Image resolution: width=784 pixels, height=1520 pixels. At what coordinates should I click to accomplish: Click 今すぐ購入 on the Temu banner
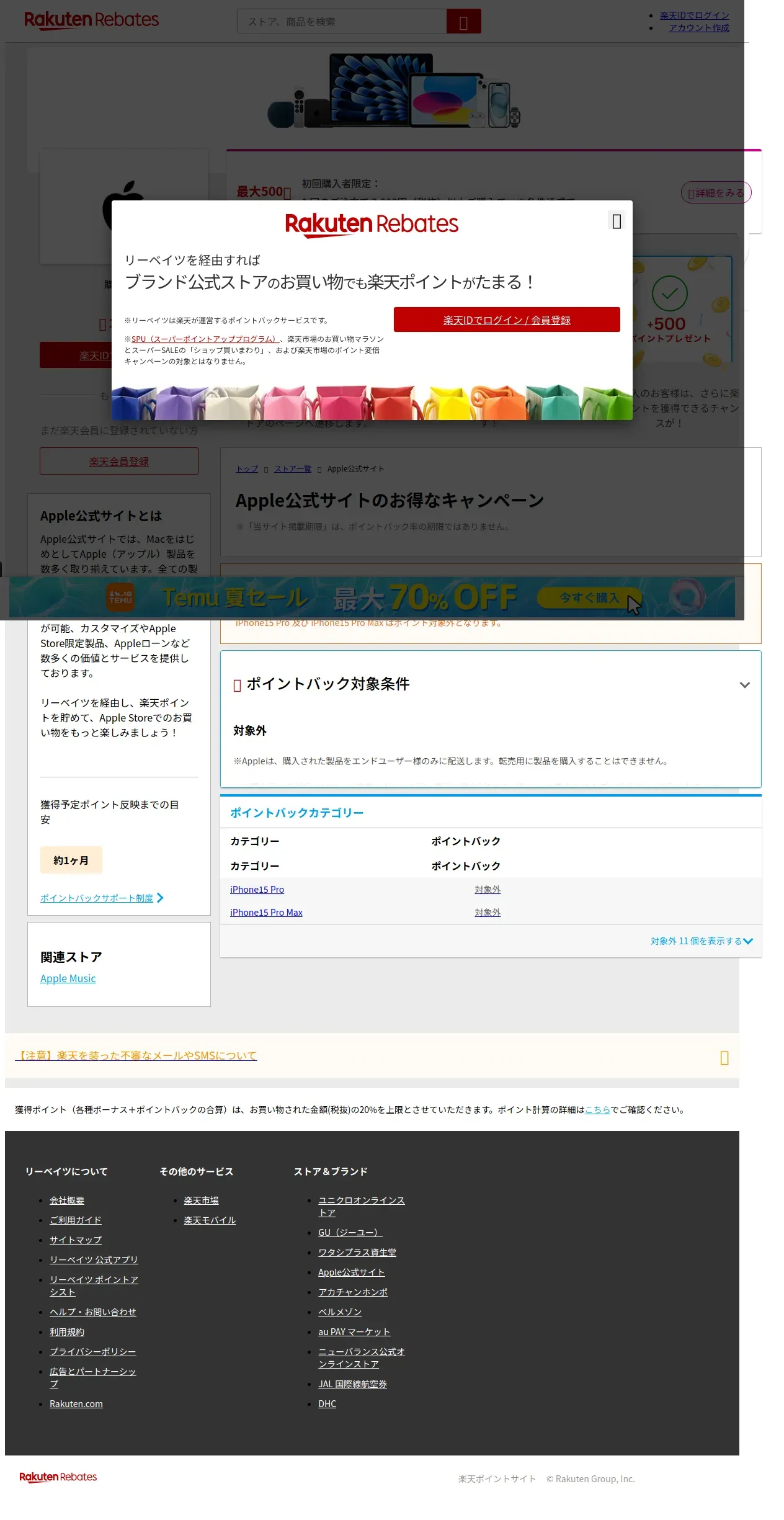(x=590, y=597)
